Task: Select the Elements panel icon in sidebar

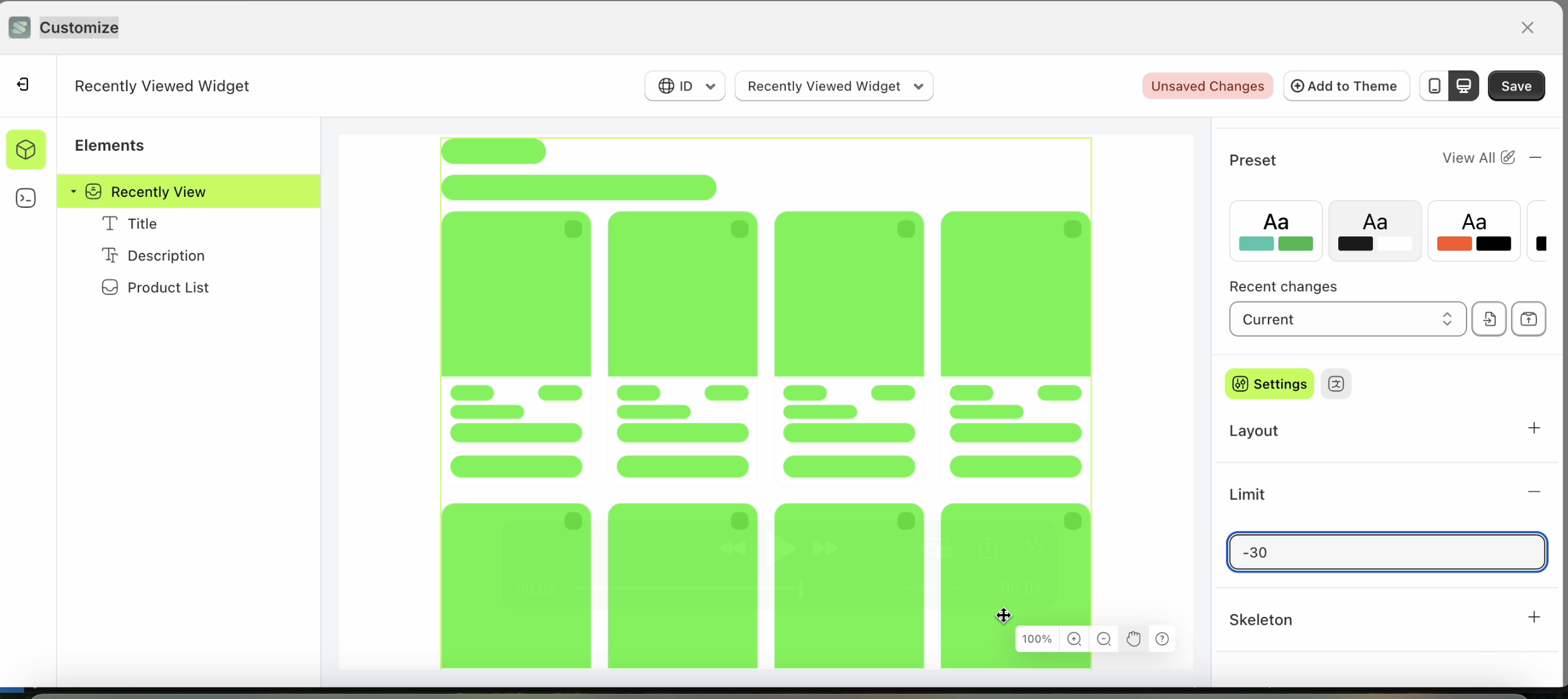Action: click(x=26, y=150)
